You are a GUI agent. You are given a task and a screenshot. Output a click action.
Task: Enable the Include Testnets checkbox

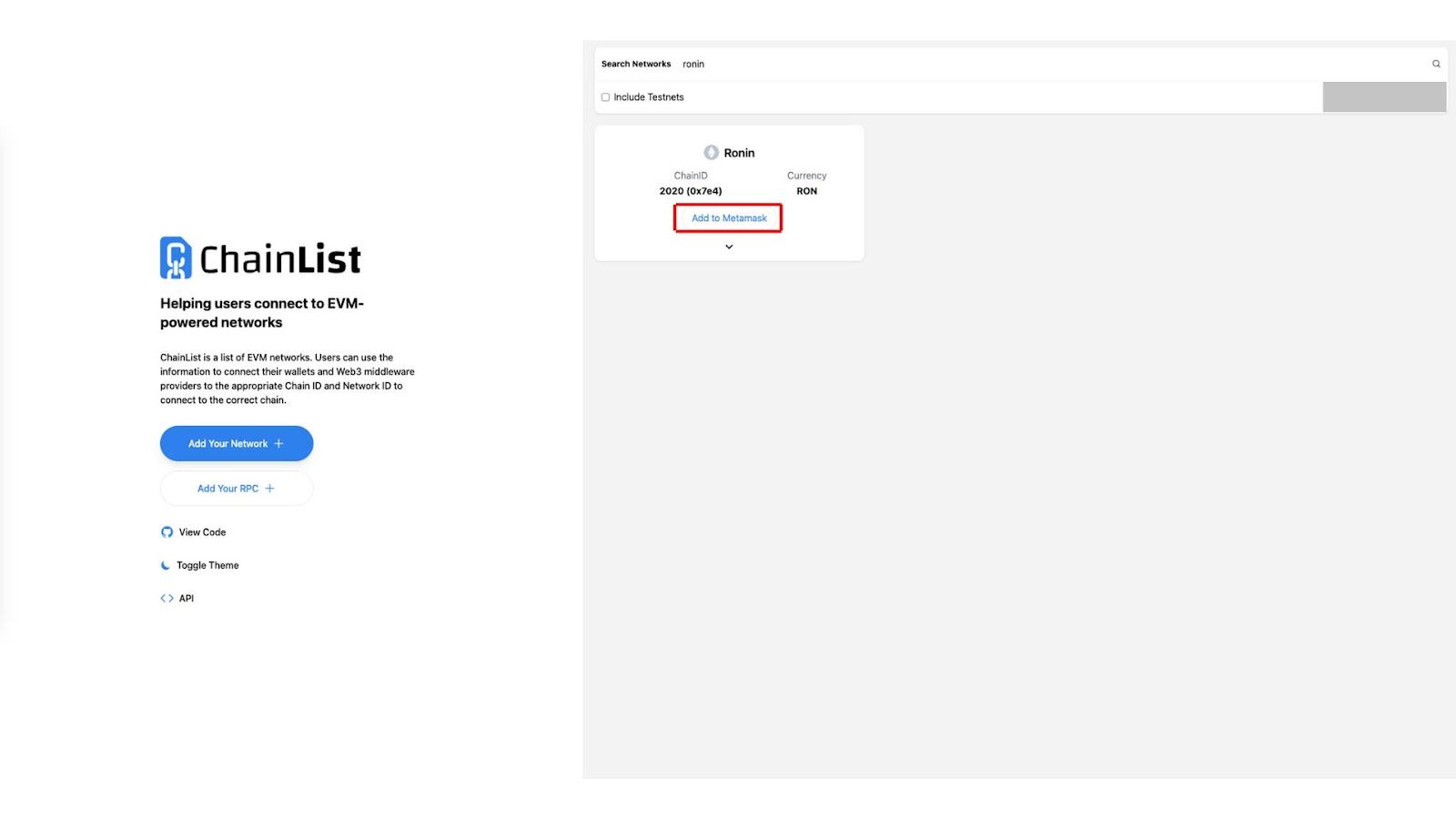tap(605, 97)
